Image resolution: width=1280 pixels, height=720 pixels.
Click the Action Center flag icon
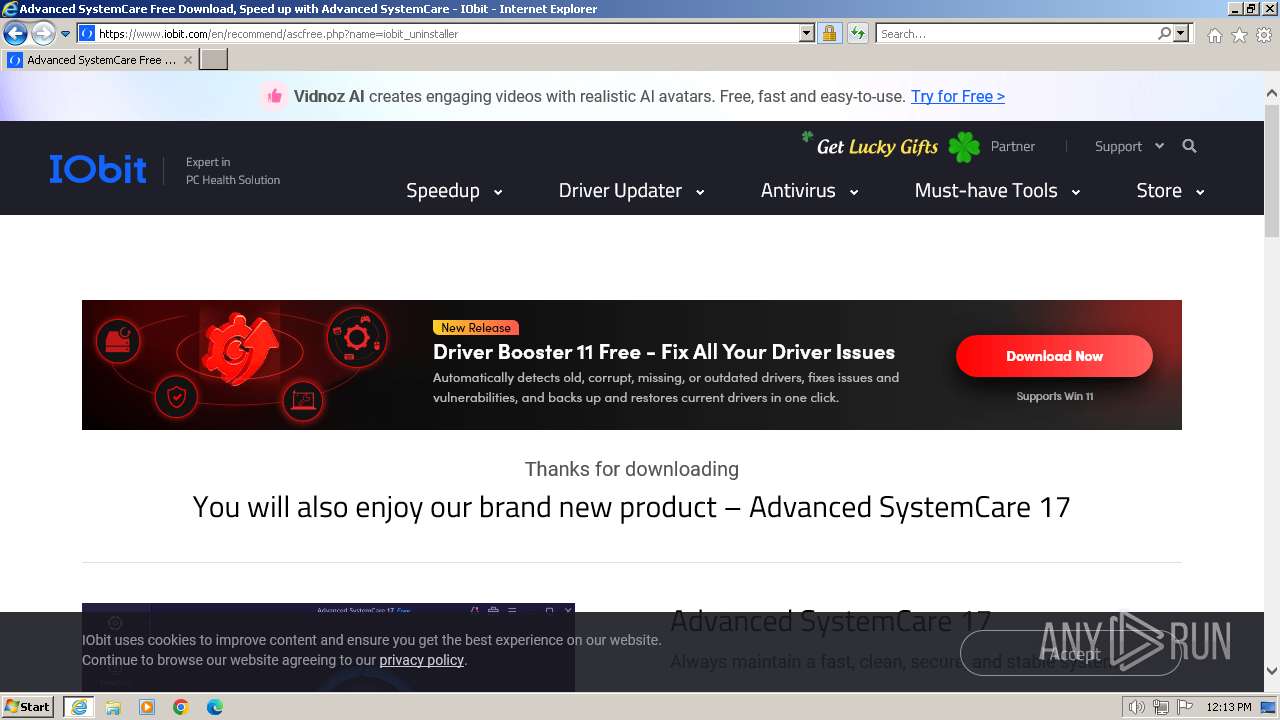[x=1184, y=707]
